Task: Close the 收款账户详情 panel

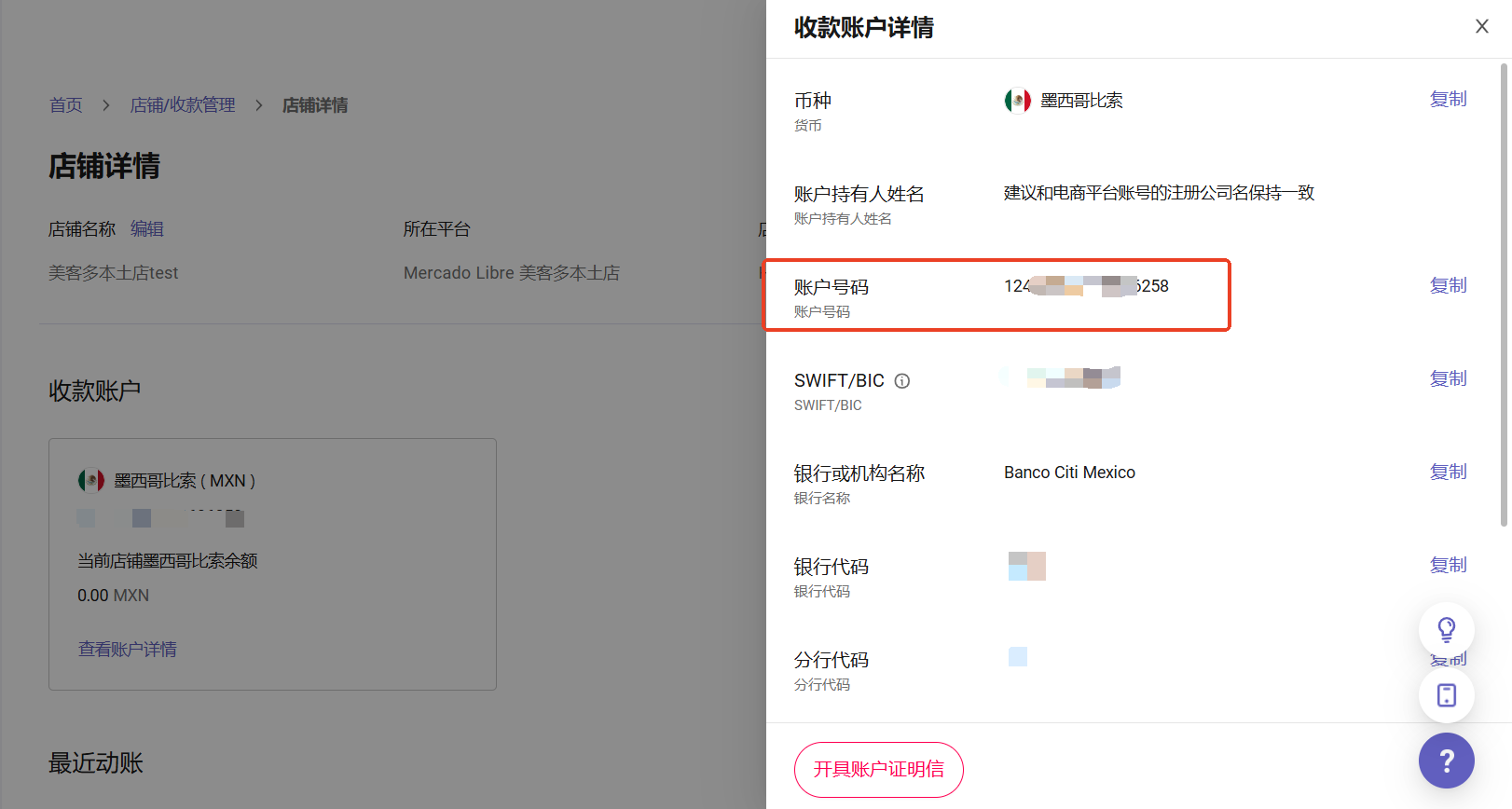Action: click(1481, 26)
